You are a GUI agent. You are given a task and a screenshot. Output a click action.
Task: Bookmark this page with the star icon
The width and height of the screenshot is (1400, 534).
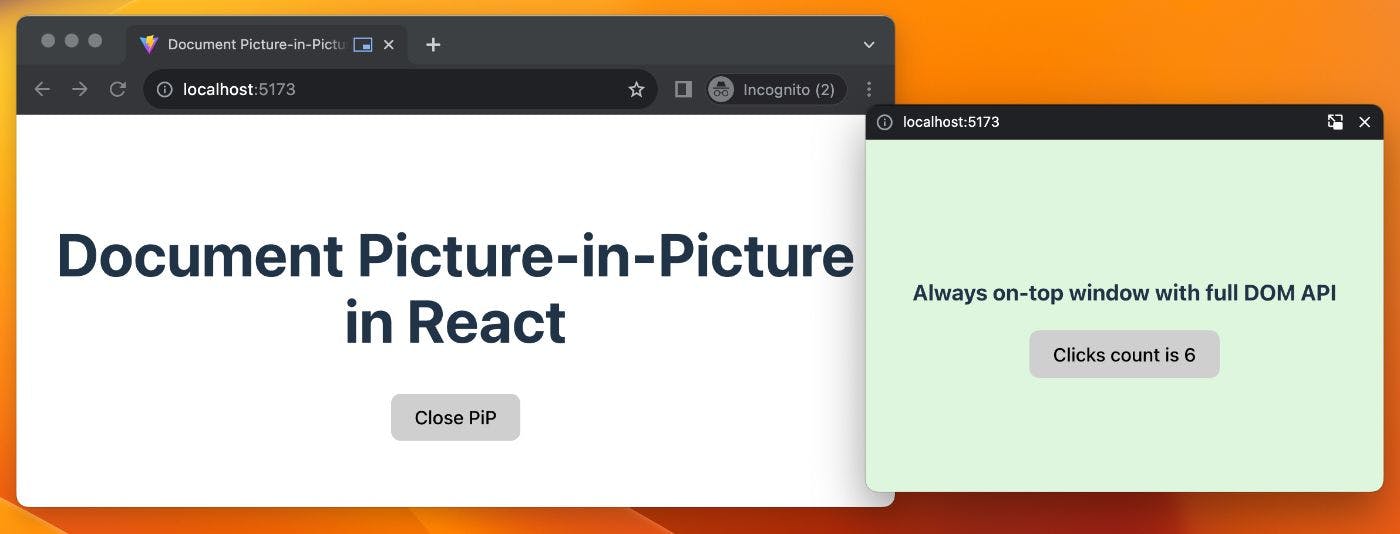pos(636,90)
